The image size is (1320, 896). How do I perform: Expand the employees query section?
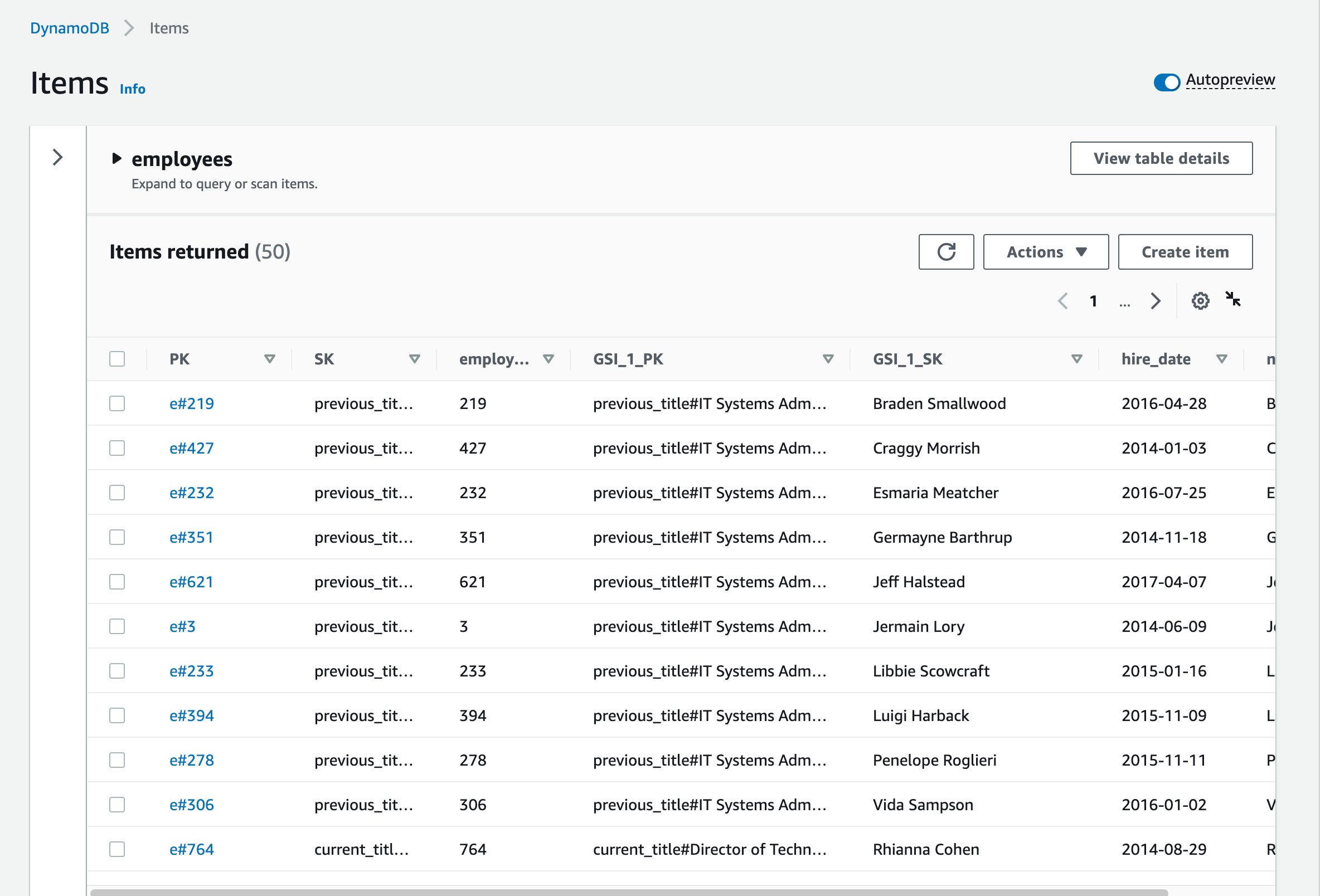click(x=117, y=158)
